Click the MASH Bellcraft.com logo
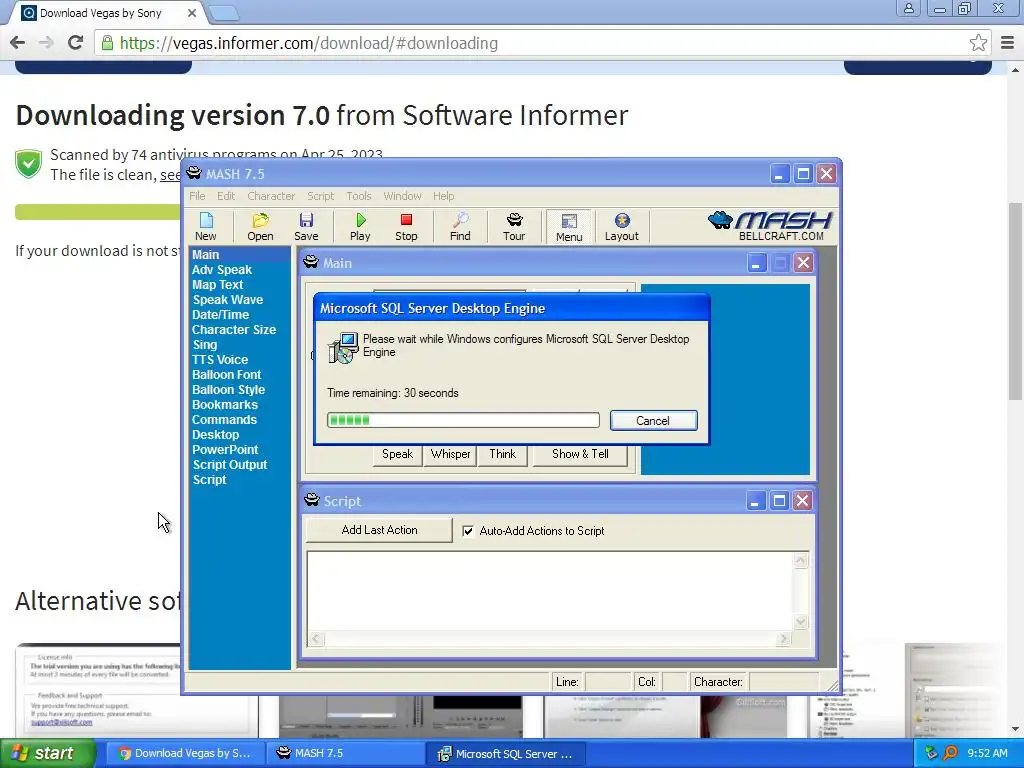The width and height of the screenshot is (1024, 768). [x=771, y=226]
